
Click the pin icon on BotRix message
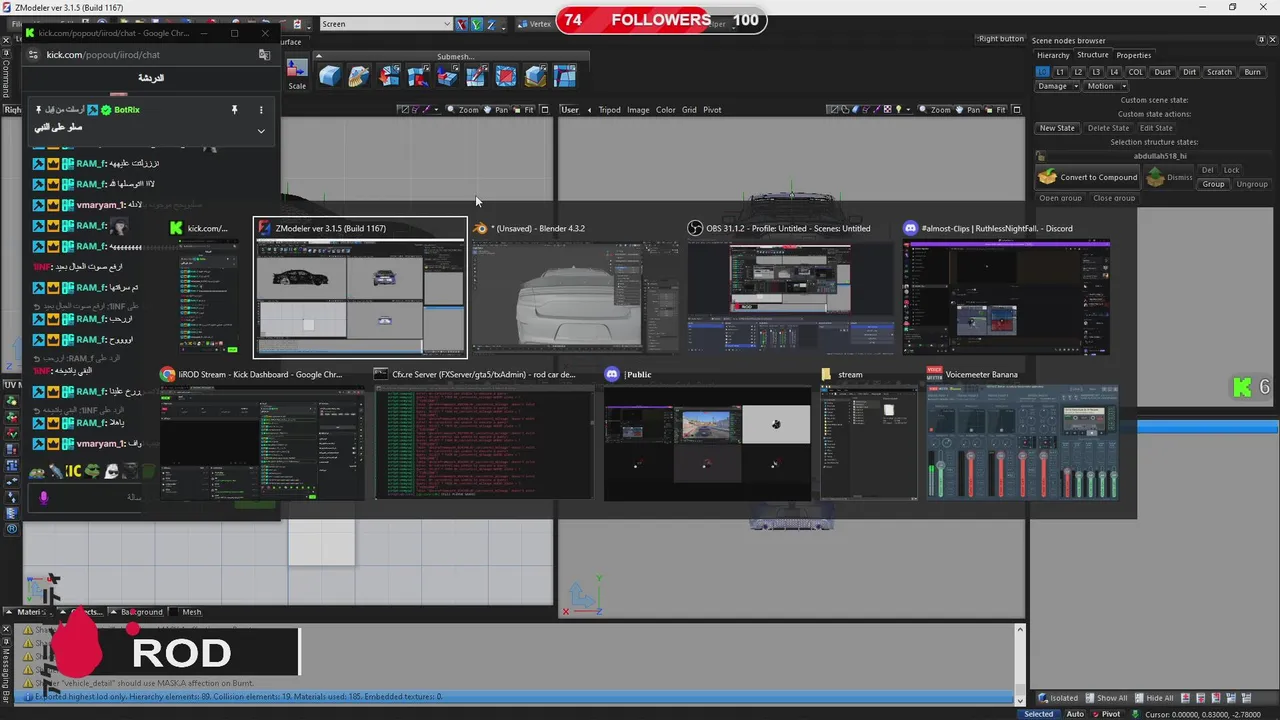tap(235, 110)
